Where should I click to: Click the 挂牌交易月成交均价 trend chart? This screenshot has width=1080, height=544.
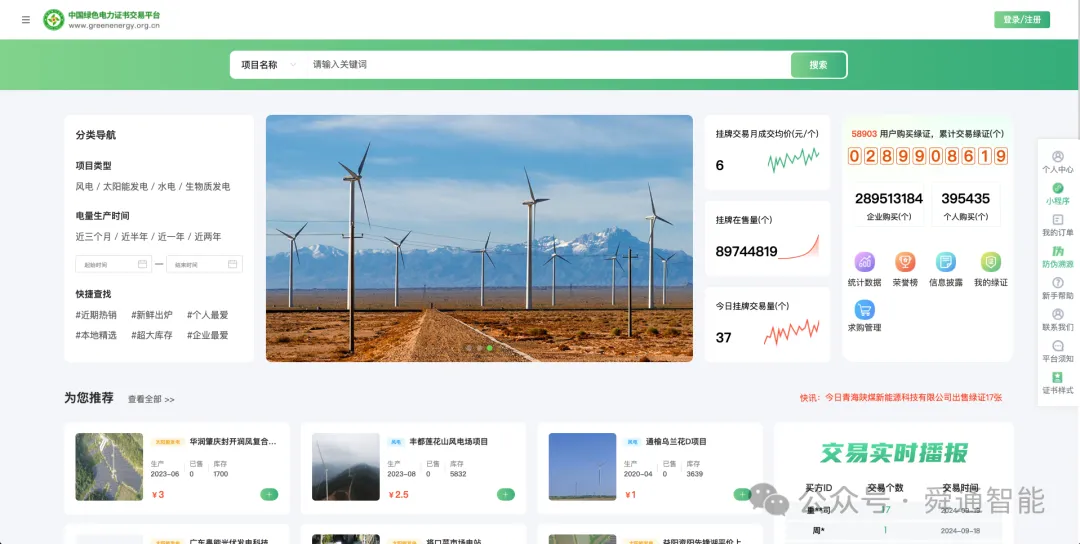coord(793,160)
